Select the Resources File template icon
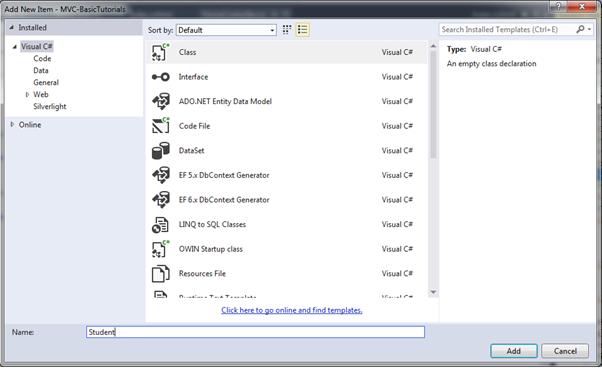The height and width of the screenshot is (368, 602). click(x=160, y=274)
